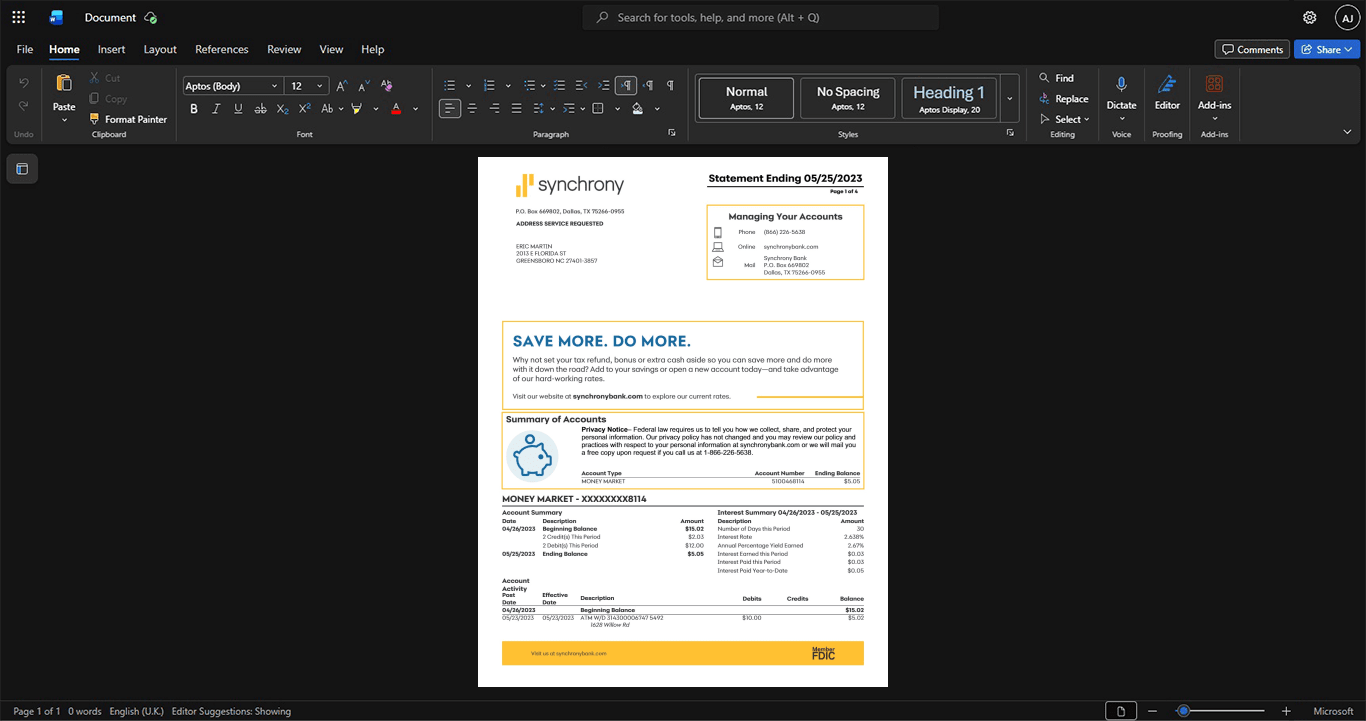Expand the Styles gallery arrow
Screen dimensions: 1366x721
1010,99
